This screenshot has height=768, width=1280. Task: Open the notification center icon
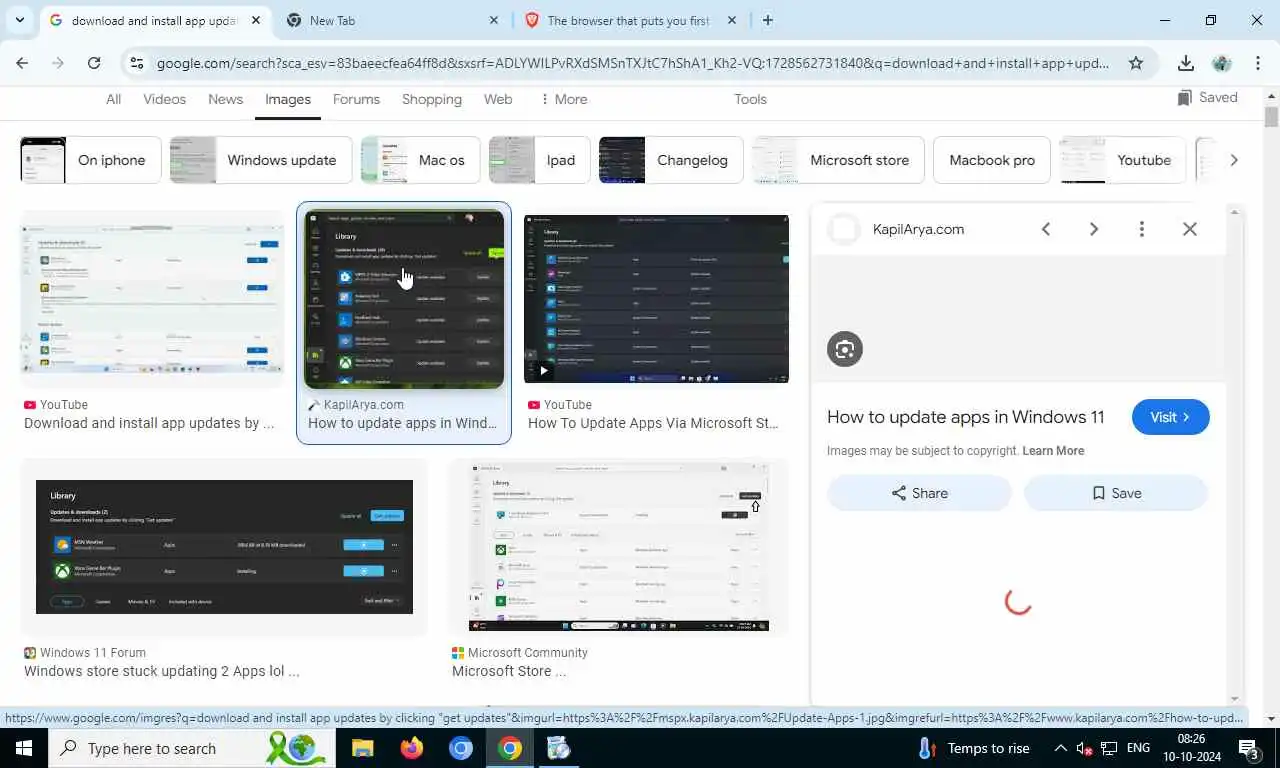pos(1250,748)
